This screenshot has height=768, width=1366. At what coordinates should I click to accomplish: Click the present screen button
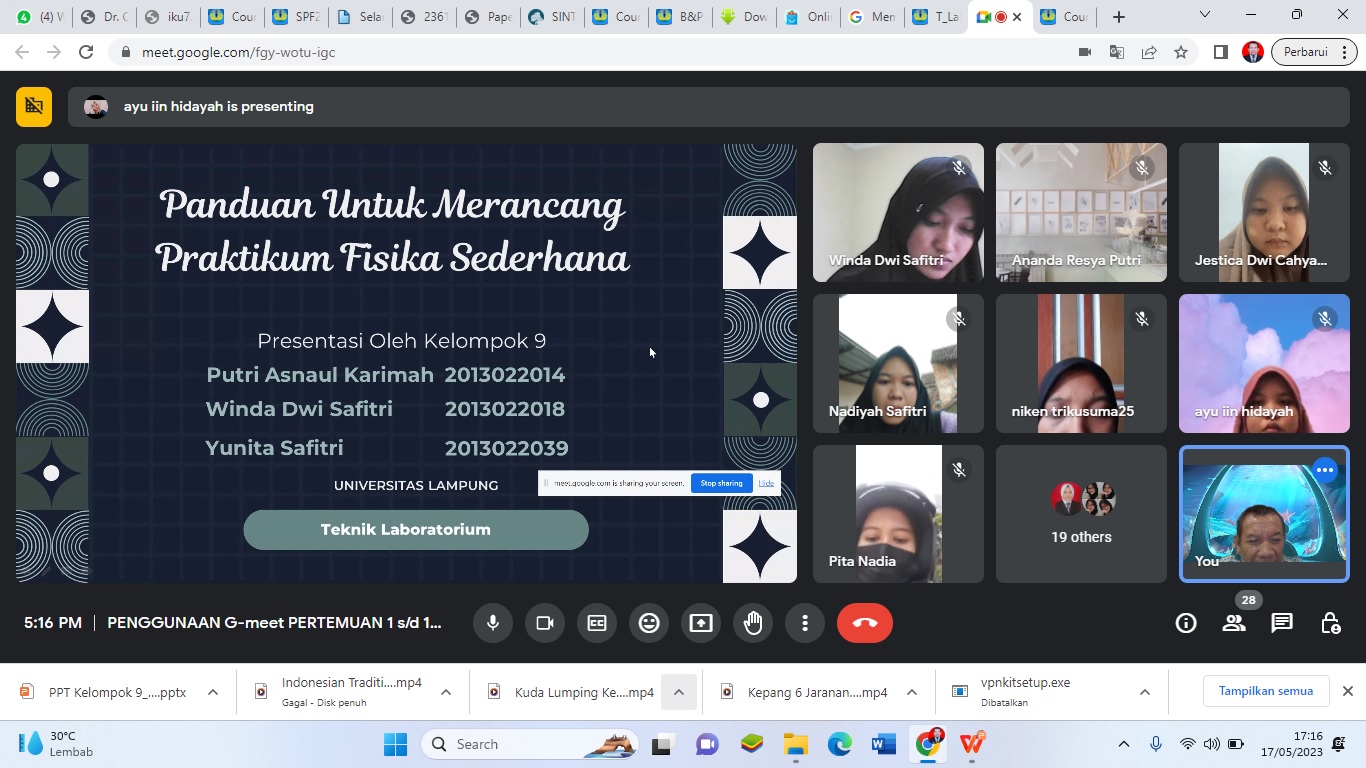701,623
